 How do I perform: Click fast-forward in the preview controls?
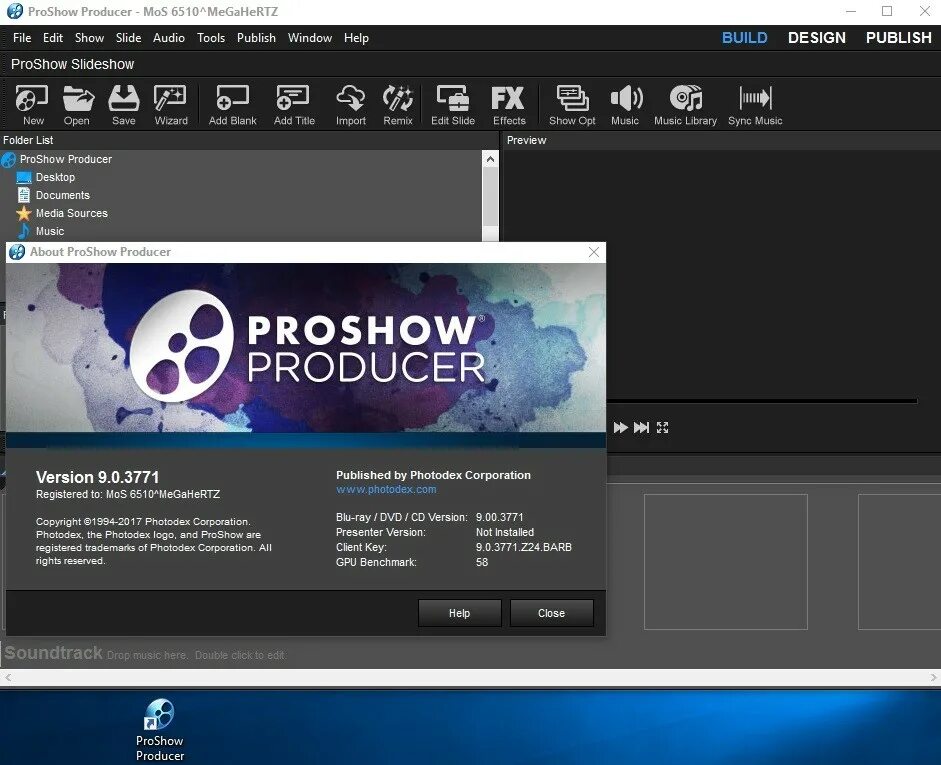(x=621, y=427)
